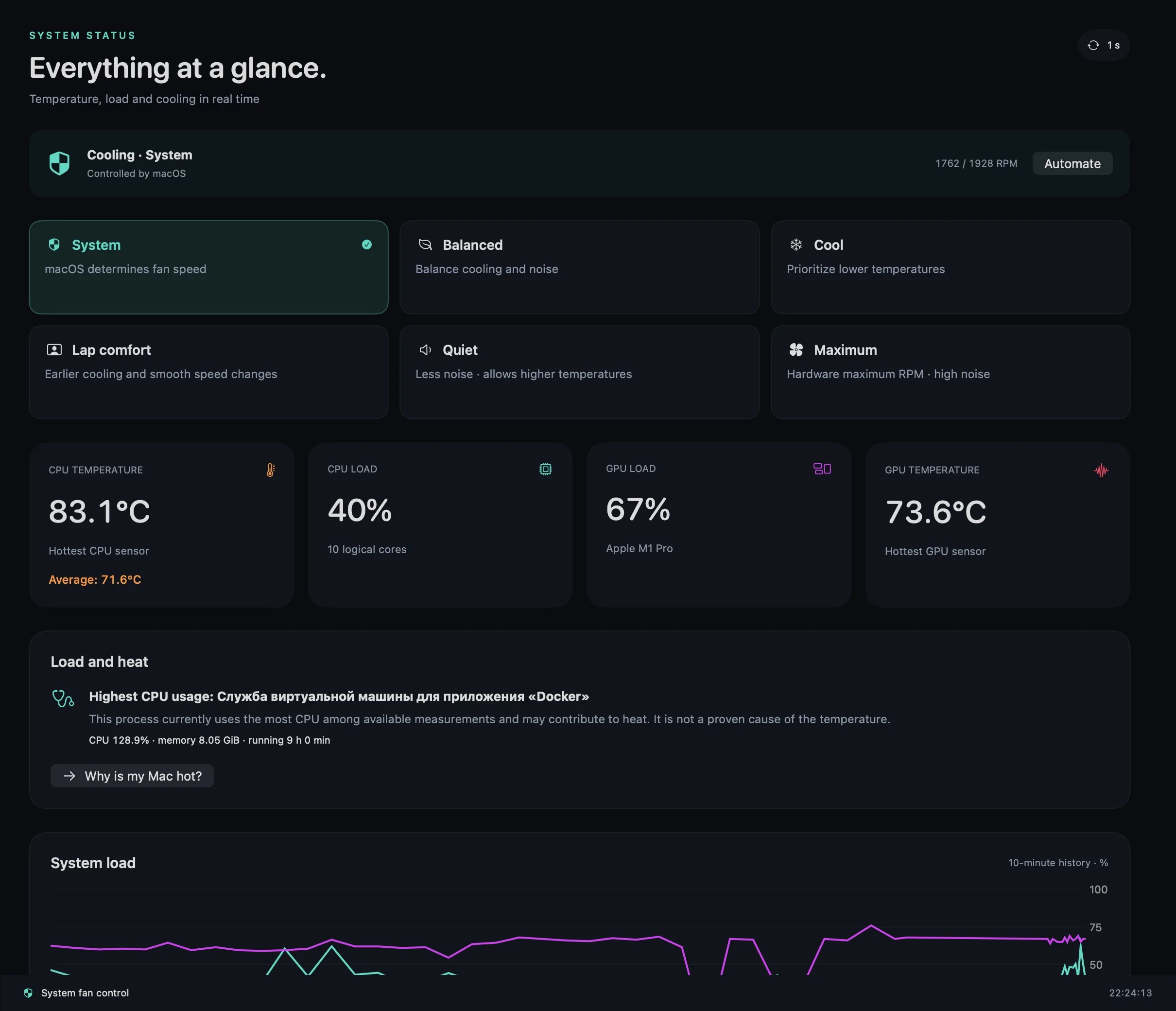Viewport: 1176px width, 1011px height.
Task: Click the 22:24:13 clock in status bar
Action: tap(1131, 993)
